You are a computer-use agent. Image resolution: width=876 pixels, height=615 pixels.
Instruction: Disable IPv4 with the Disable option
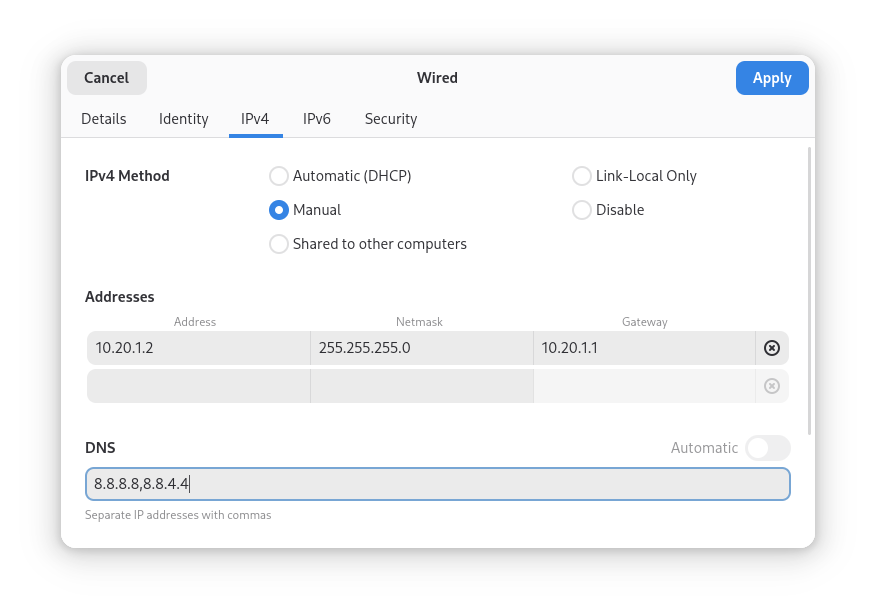click(582, 210)
